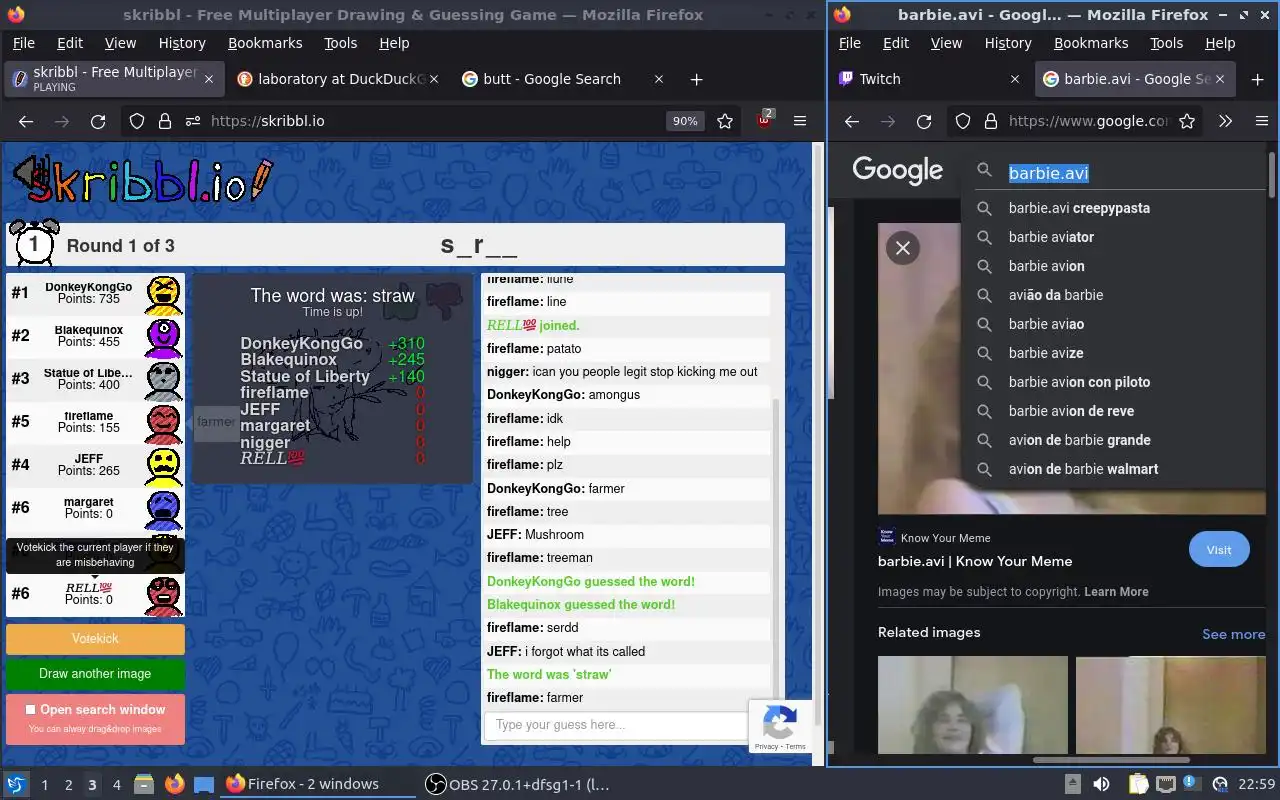This screenshot has width=1280, height=800.
Task: Click Draw another image button
Action: click(x=95, y=674)
